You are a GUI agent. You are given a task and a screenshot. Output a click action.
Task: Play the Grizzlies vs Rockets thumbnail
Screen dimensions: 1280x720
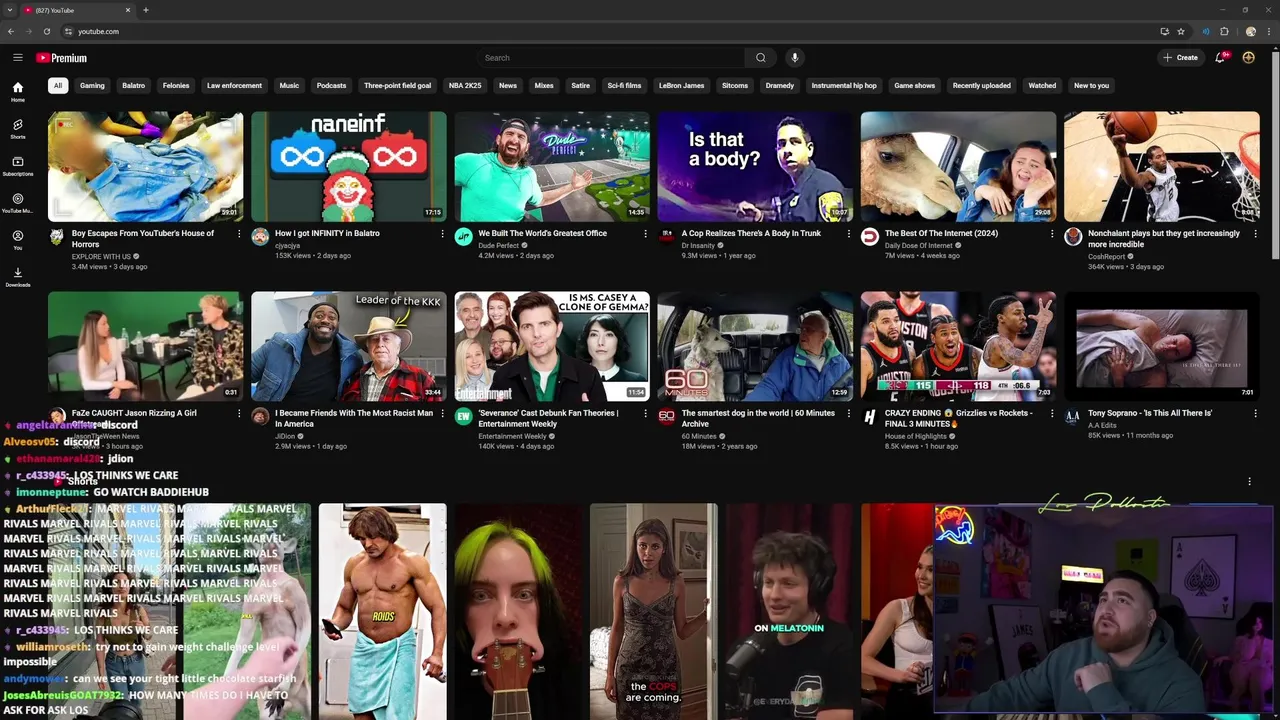958,346
